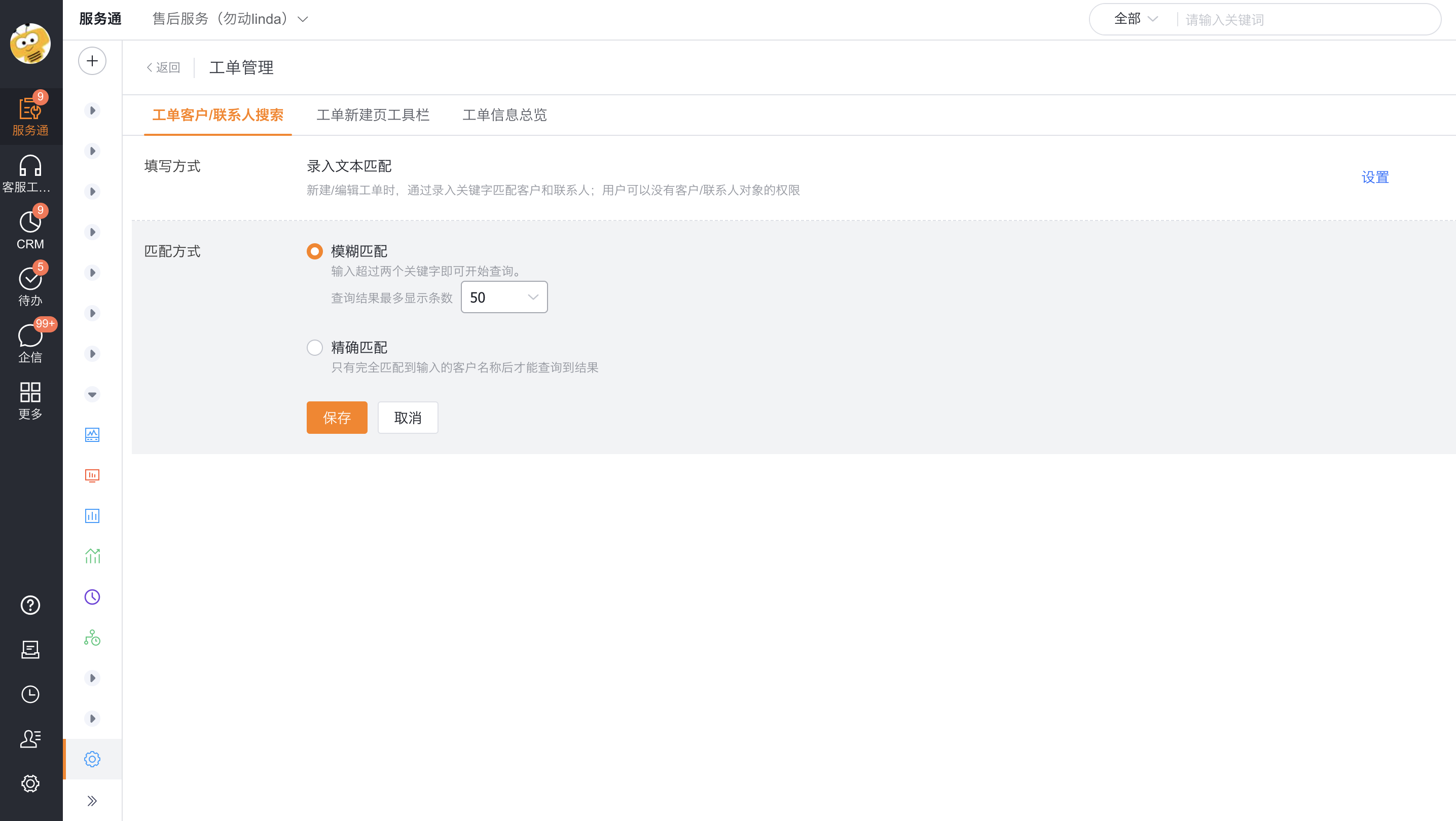
Task: Click the history clock icon in dark sidebar
Action: coord(30,694)
